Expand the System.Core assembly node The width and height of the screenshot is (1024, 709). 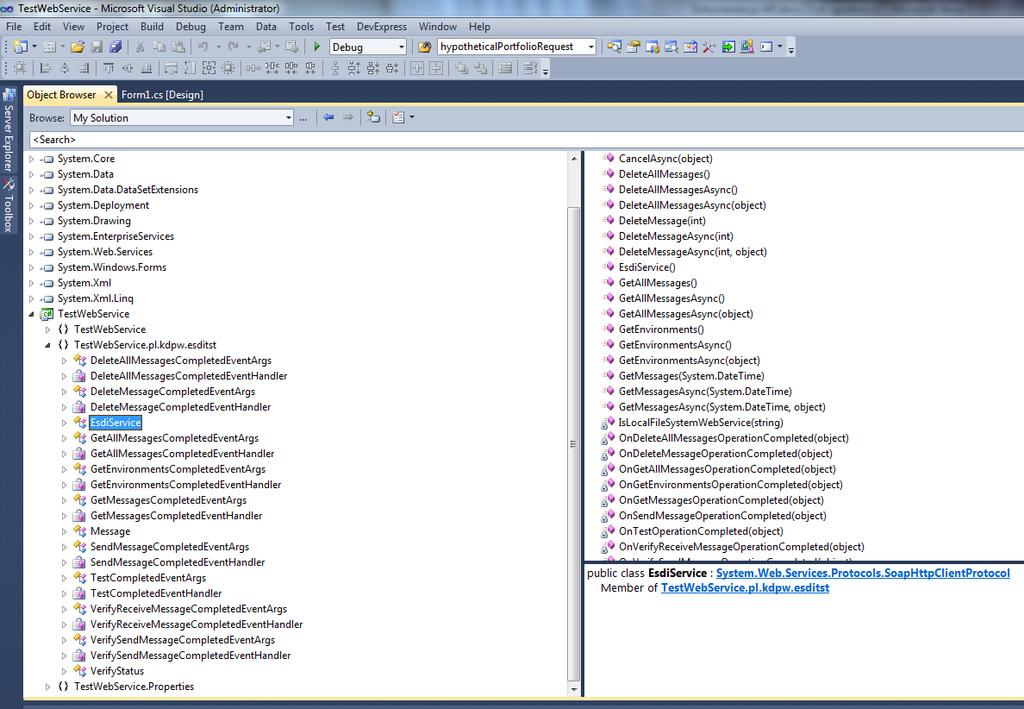[x=31, y=159]
